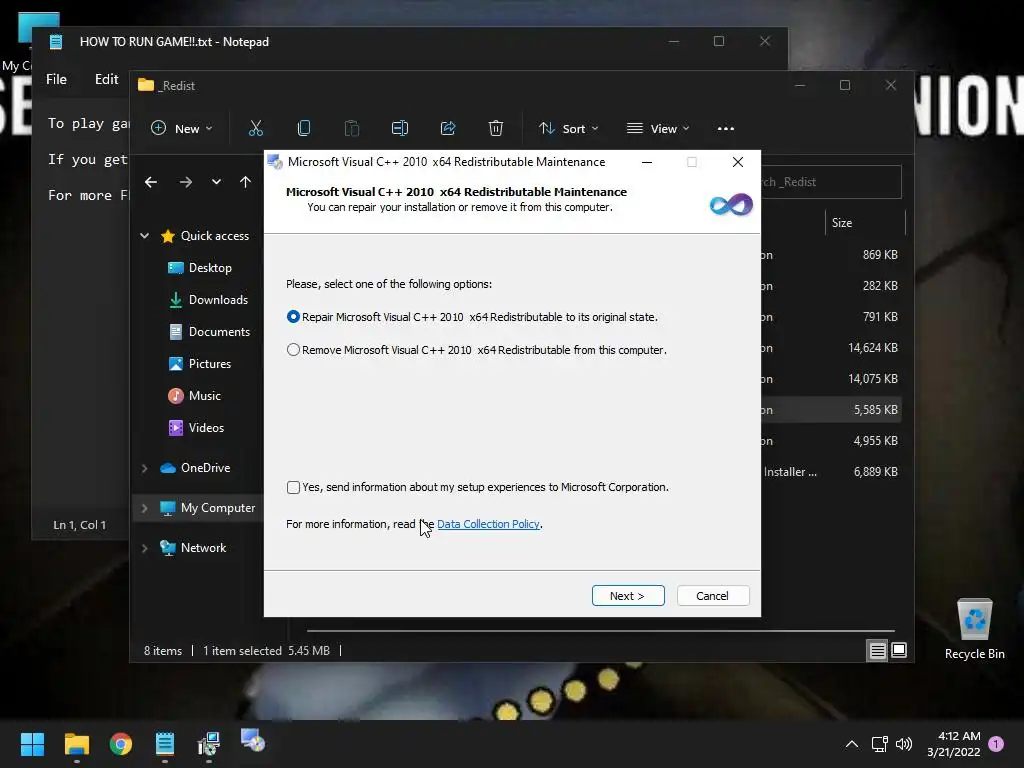Viewport: 1024px width, 768px height.
Task: Open Pictures in Quick access
Action: pyautogui.click(x=199, y=364)
